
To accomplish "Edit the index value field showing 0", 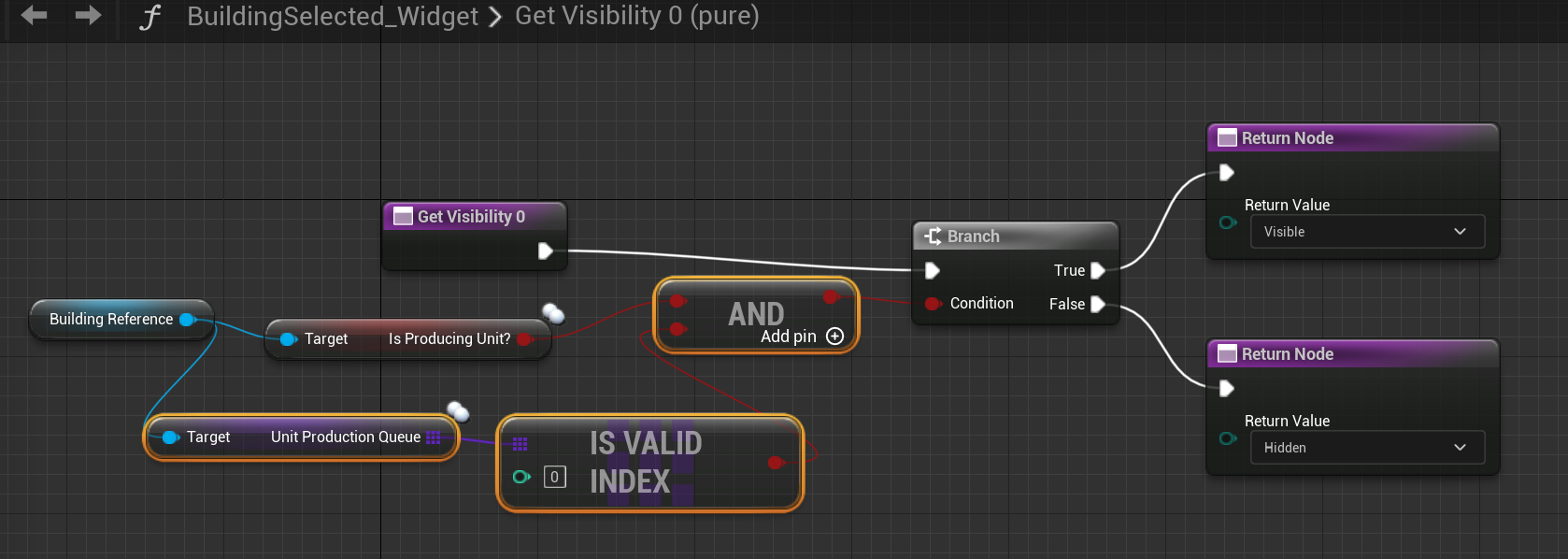I will [x=555, y=477].
